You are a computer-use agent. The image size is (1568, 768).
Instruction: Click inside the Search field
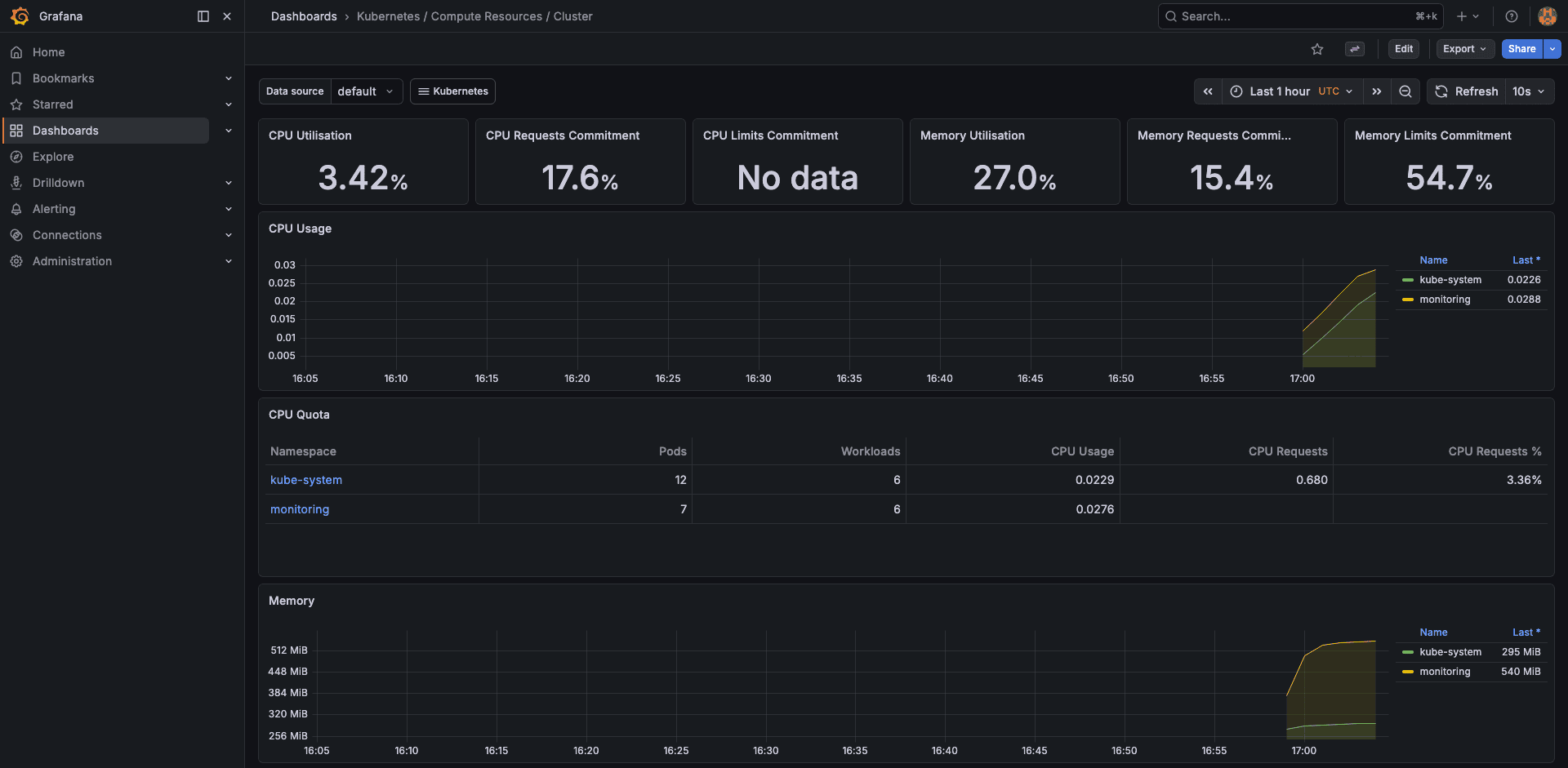point(1274,16)
